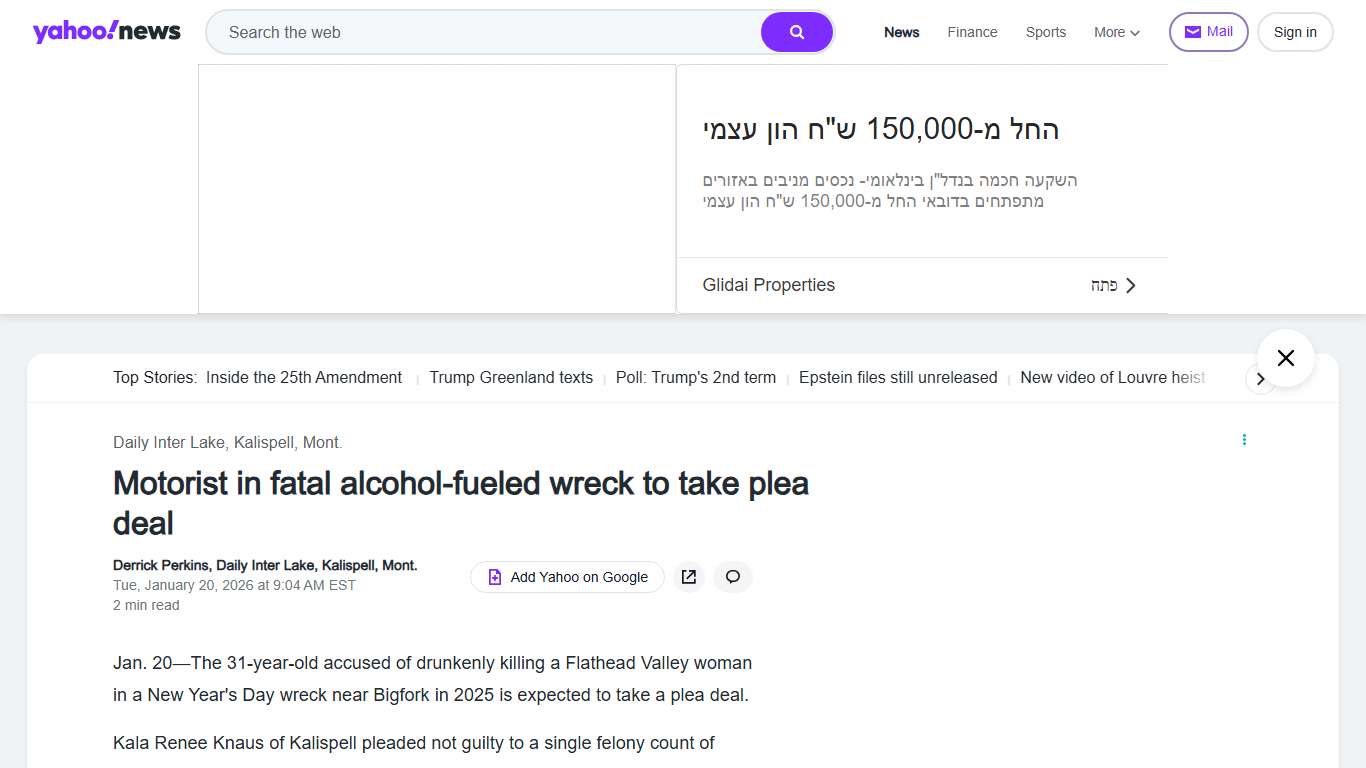The image size is (1366, 768).
Task: Open Inside the 25th Amendment story
Action: [x=304, y=378]
